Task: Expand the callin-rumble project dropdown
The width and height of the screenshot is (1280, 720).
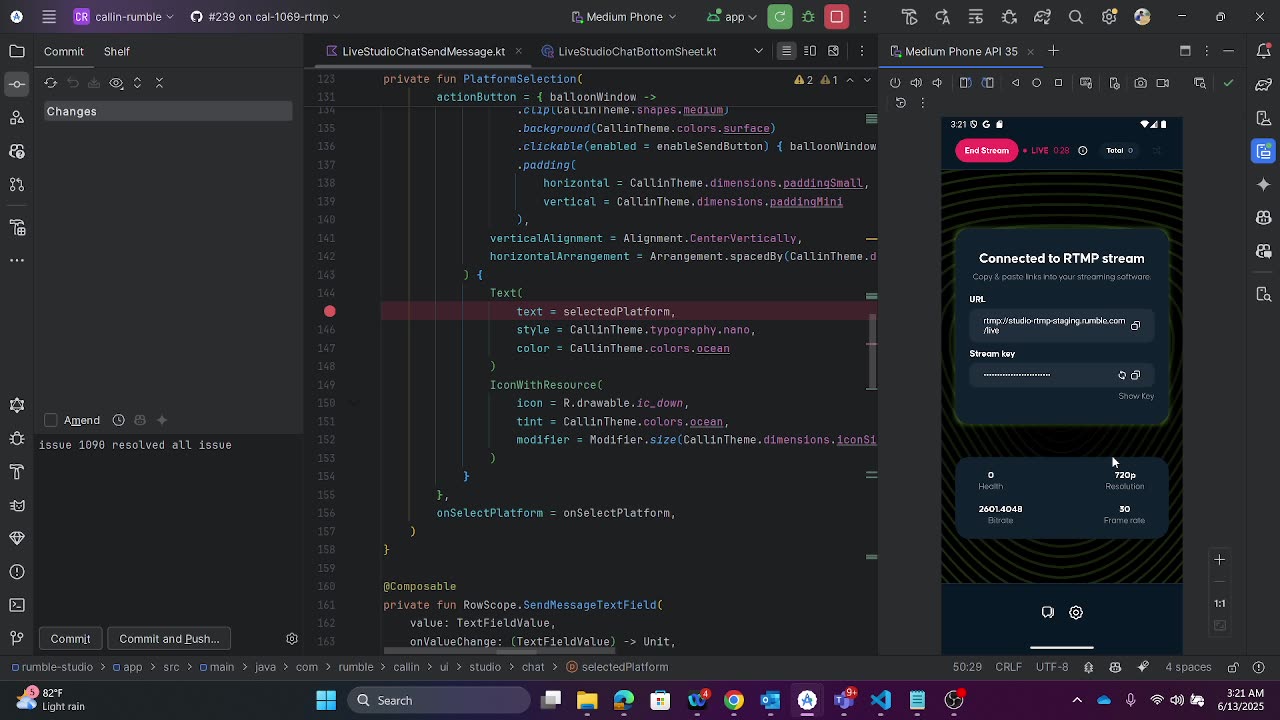Action: tap(124, 17)
